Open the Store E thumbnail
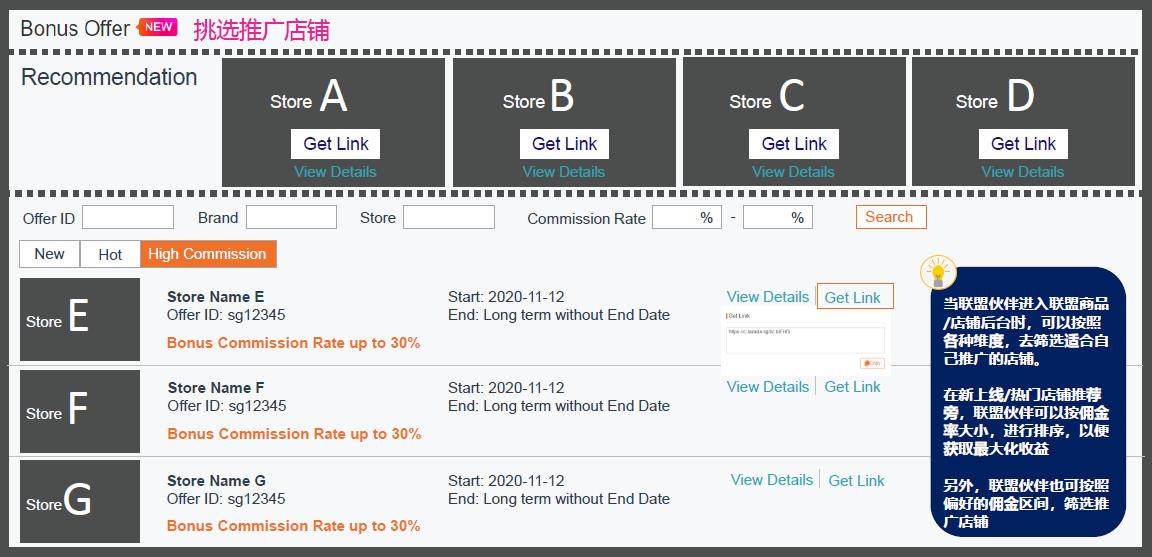This screenshot has height=557, width=1152. (80, 319)
